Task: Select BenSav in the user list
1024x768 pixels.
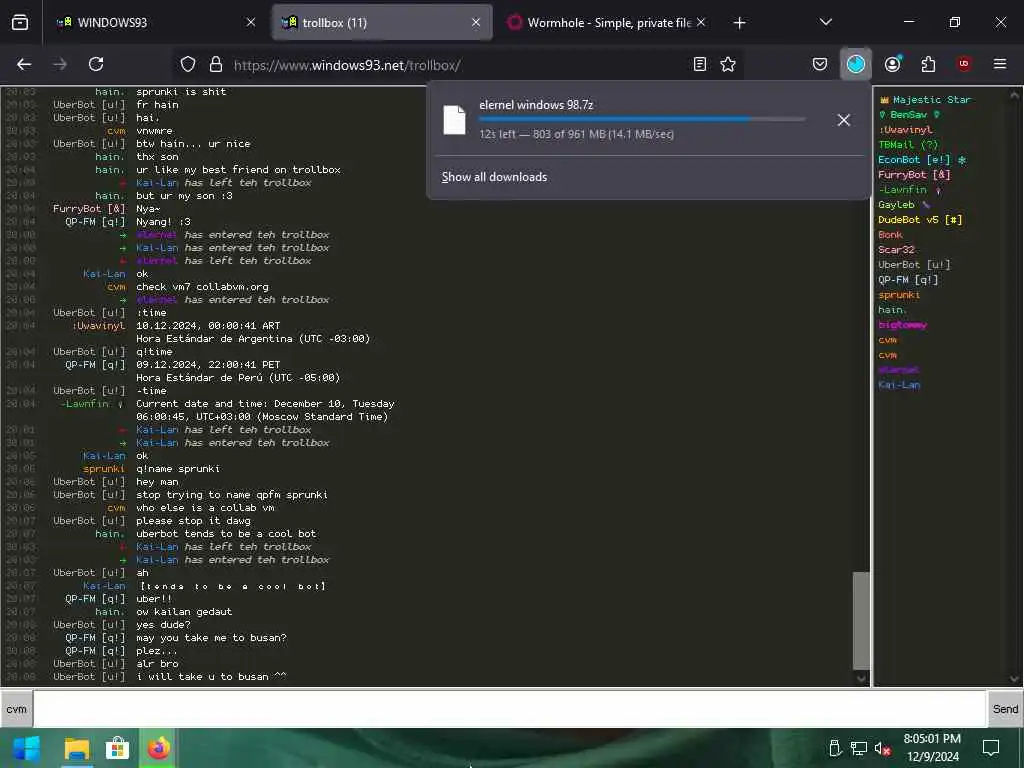Action: coord(908,115)
